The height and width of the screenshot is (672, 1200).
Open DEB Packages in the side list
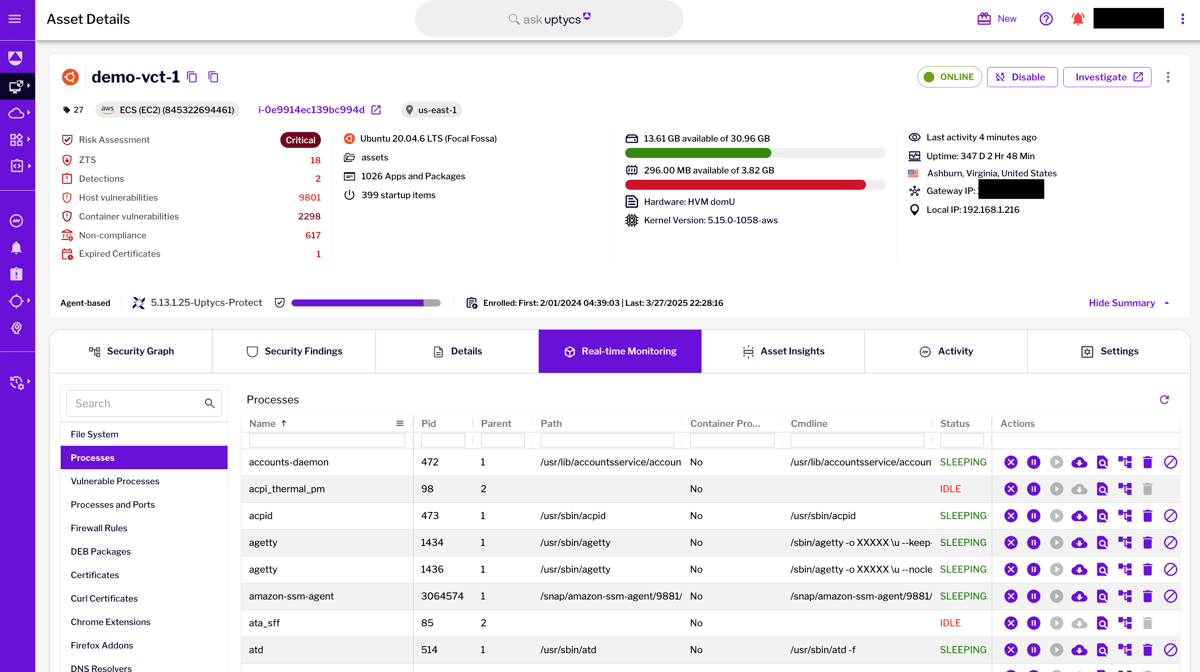[144, 552]
